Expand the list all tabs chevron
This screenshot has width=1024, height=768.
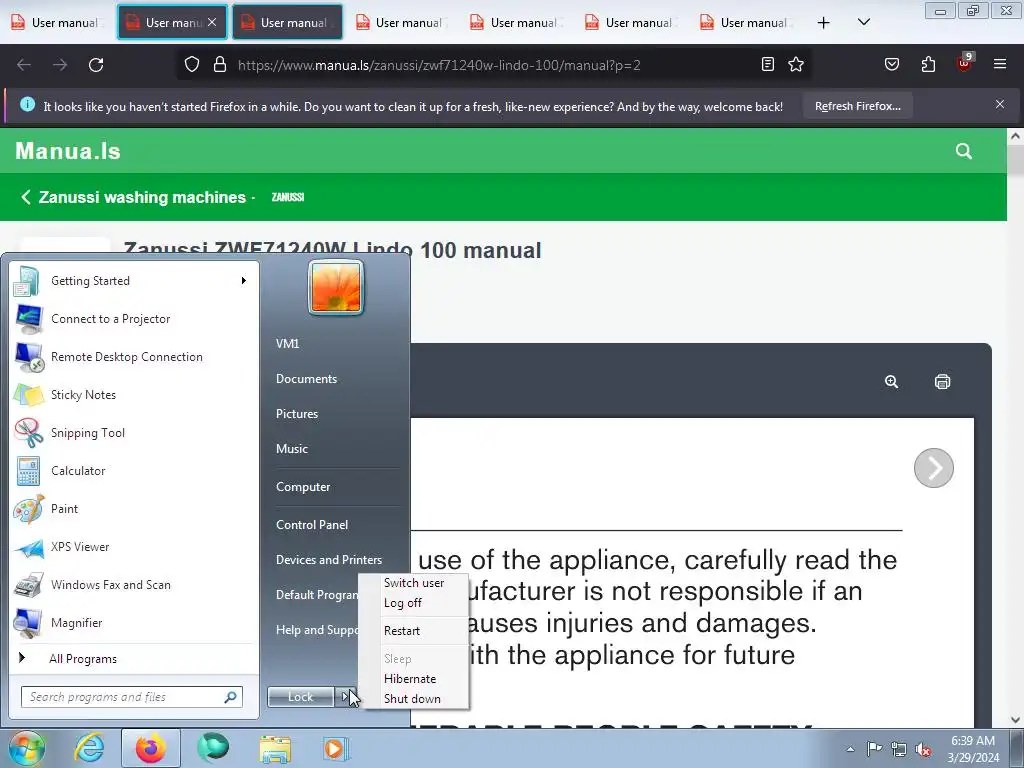tap(863, 23)
